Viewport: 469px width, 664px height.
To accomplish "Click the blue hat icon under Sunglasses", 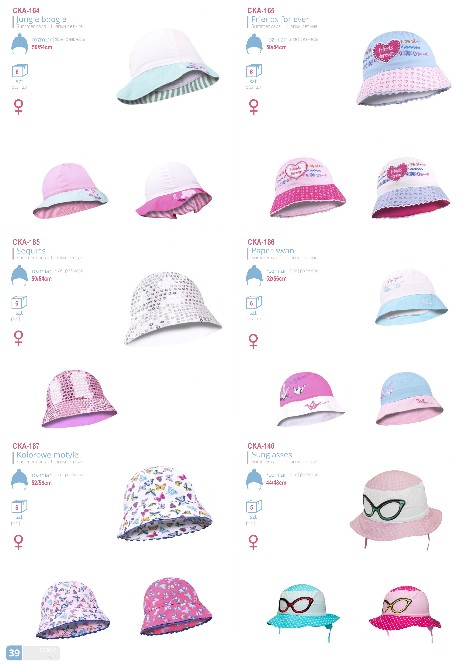I will click(x=254, y=479).
